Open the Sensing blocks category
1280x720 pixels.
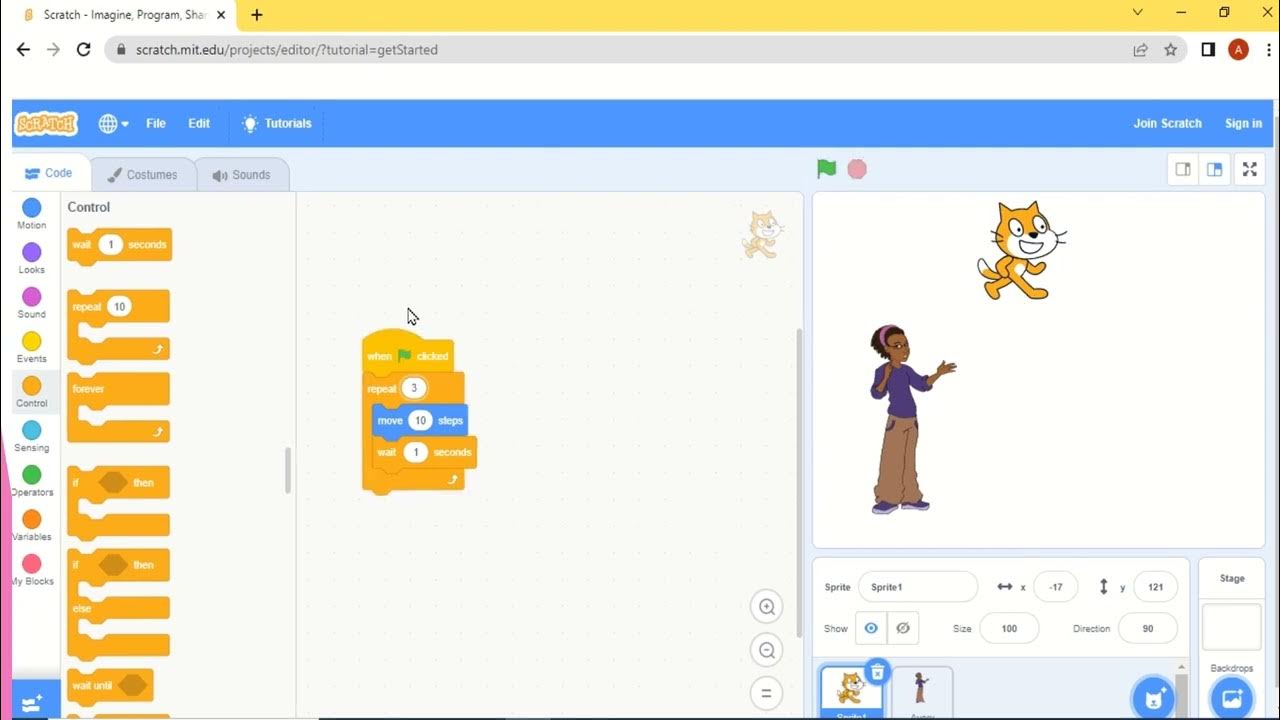(32, 436)
